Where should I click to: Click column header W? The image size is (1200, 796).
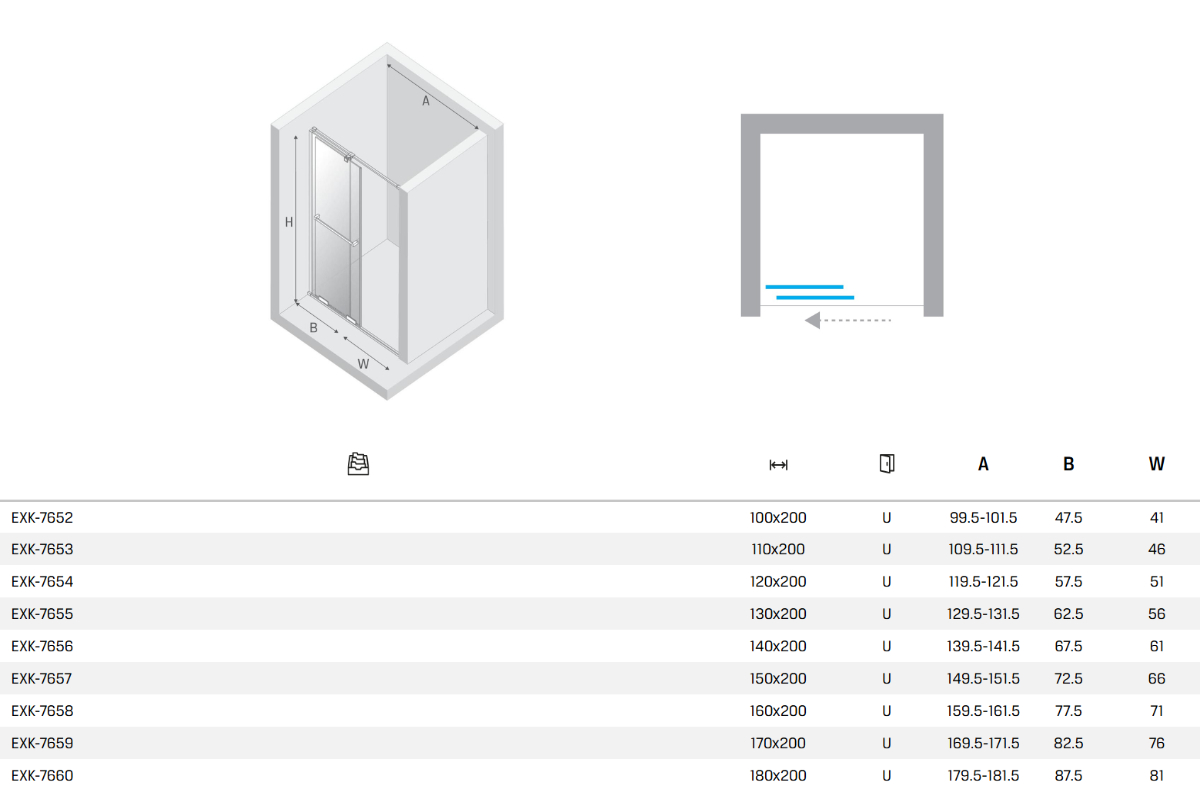[x=1157, y=464]
